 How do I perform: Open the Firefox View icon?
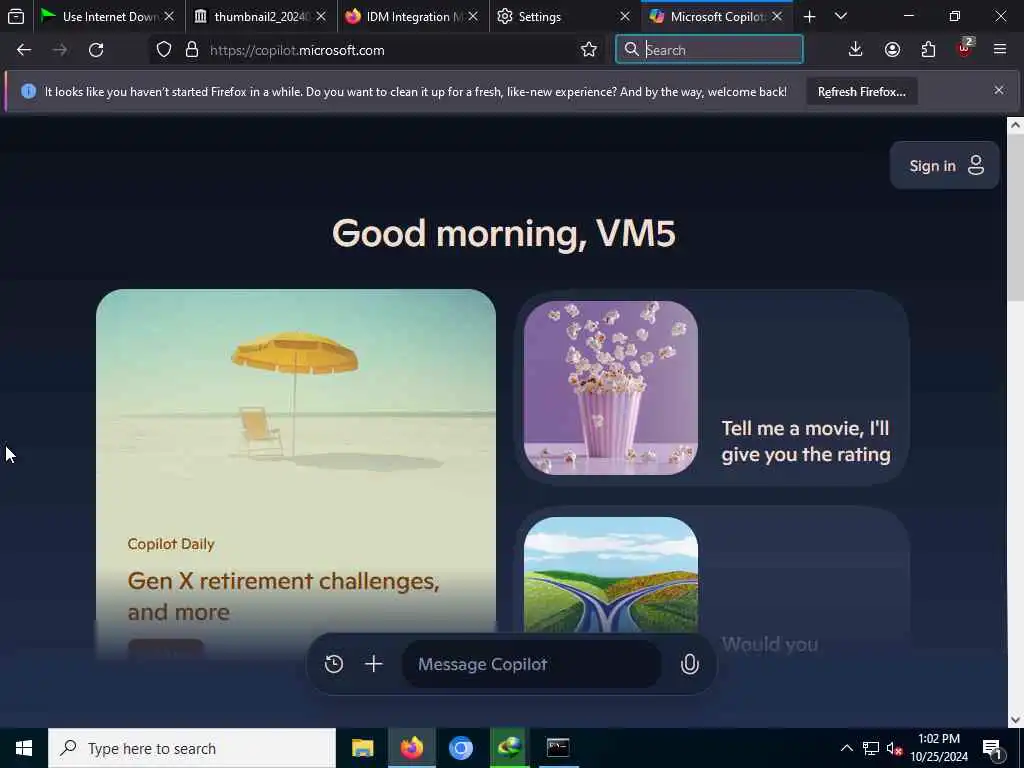[16, 16]
